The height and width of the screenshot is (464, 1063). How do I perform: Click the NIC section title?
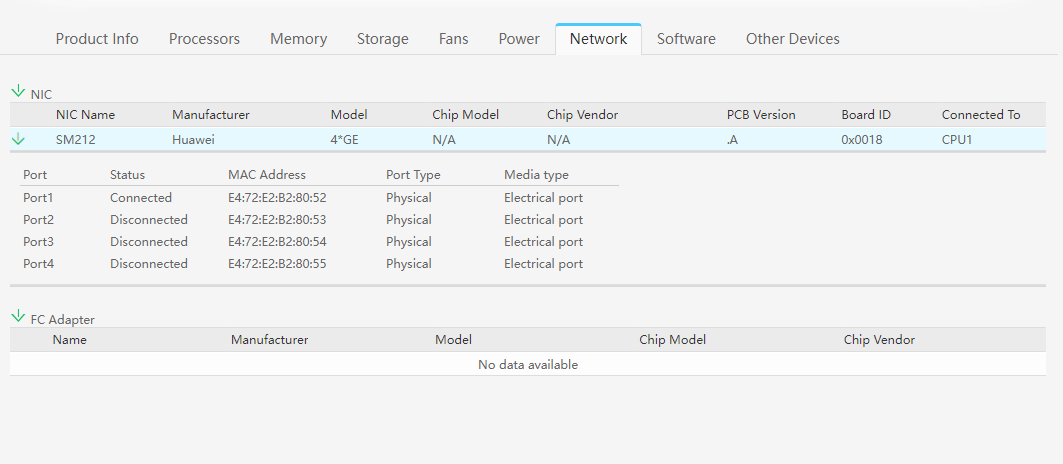(x=41, y=95)
